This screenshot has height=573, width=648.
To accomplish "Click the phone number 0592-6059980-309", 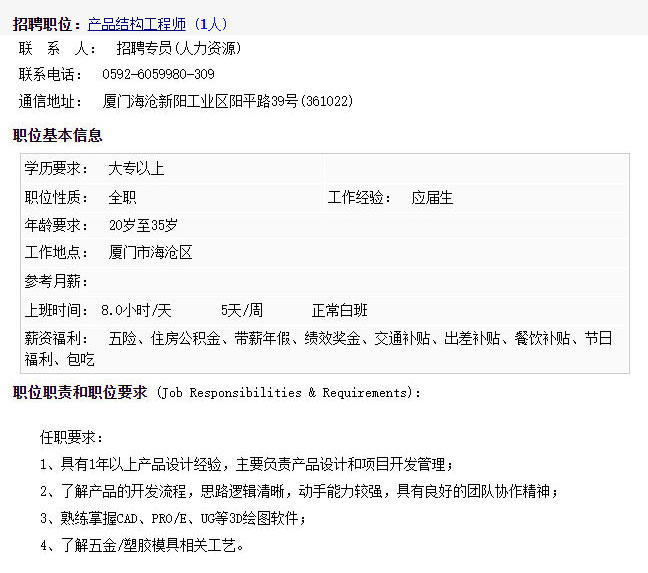I will tap(158, 74).
